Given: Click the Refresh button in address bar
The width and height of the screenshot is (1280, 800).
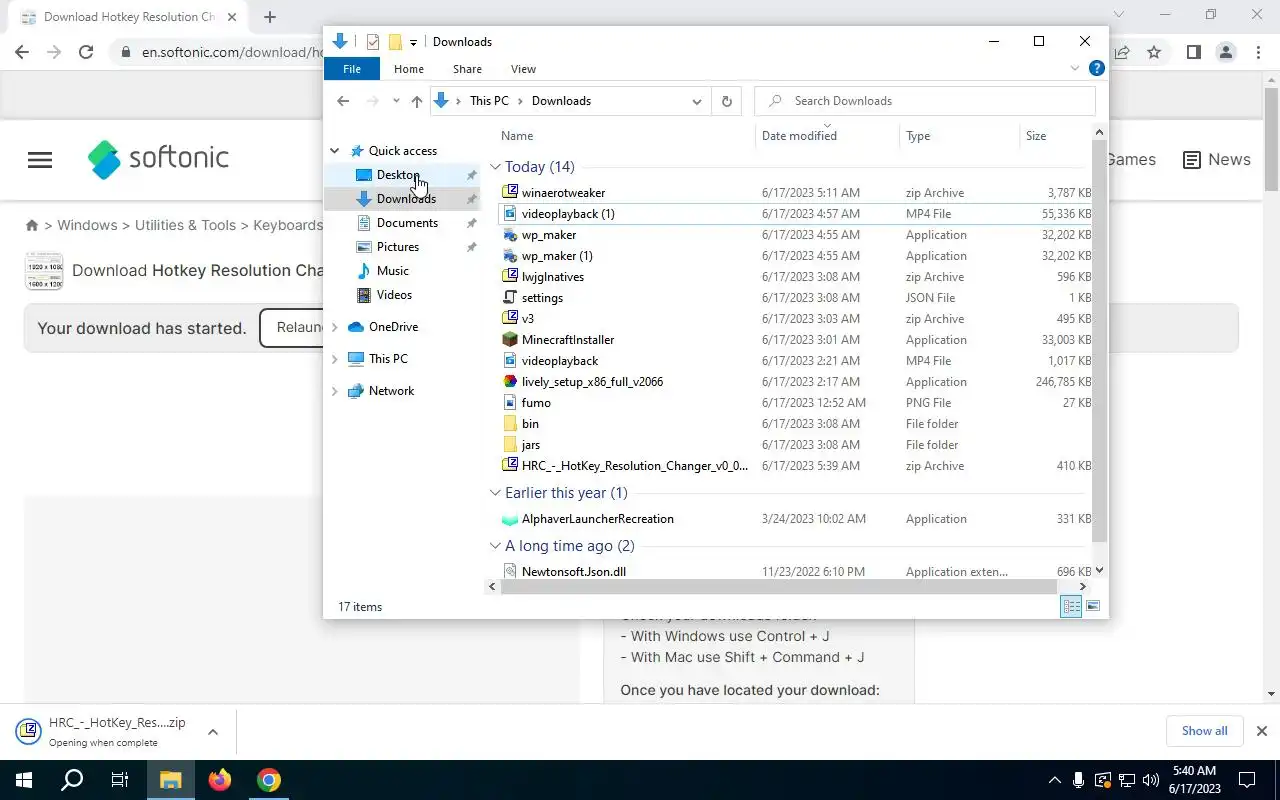Looking at the screenshot, I should tap(727, 100).
